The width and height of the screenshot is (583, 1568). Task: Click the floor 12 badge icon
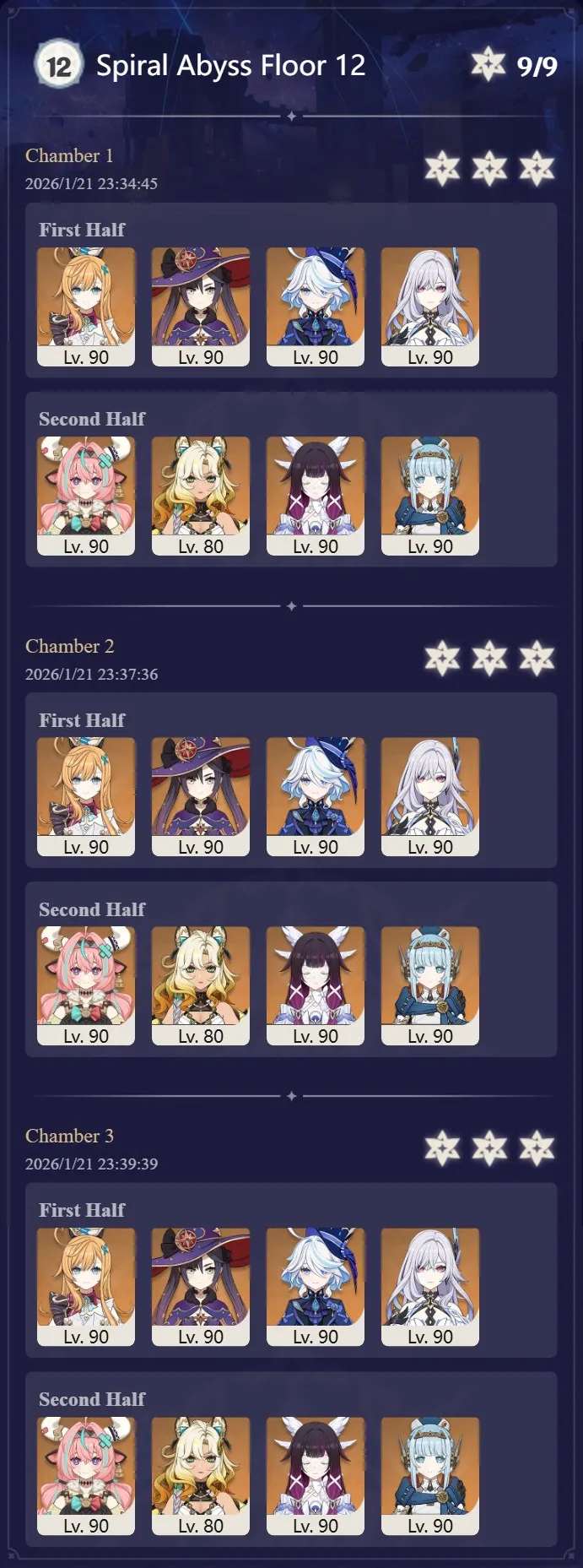pos(58,65)
